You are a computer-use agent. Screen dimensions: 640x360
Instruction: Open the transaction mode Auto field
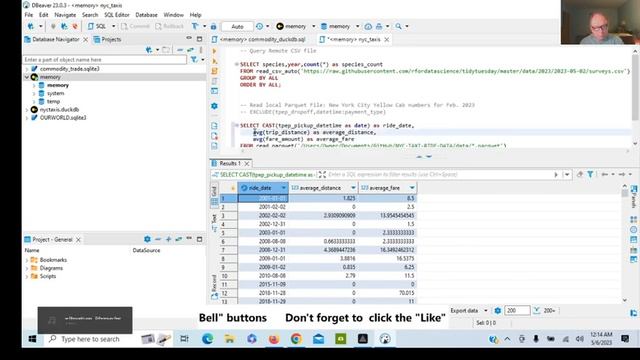tap(237, 26)
